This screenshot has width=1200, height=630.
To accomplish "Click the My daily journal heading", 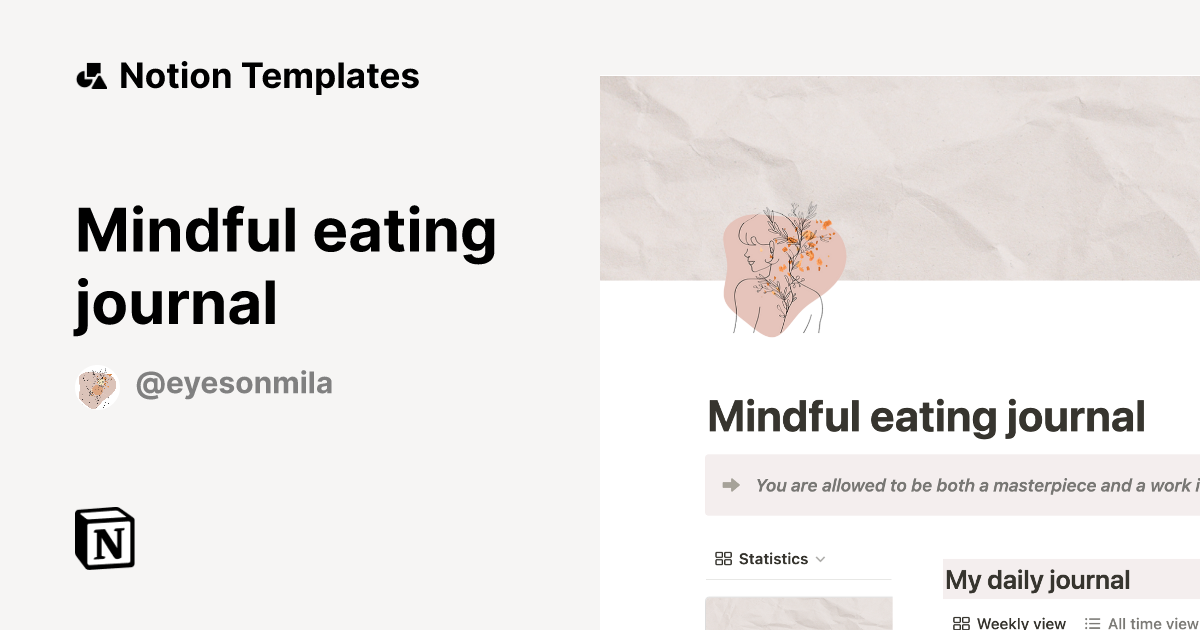I will pos(1037,580).
